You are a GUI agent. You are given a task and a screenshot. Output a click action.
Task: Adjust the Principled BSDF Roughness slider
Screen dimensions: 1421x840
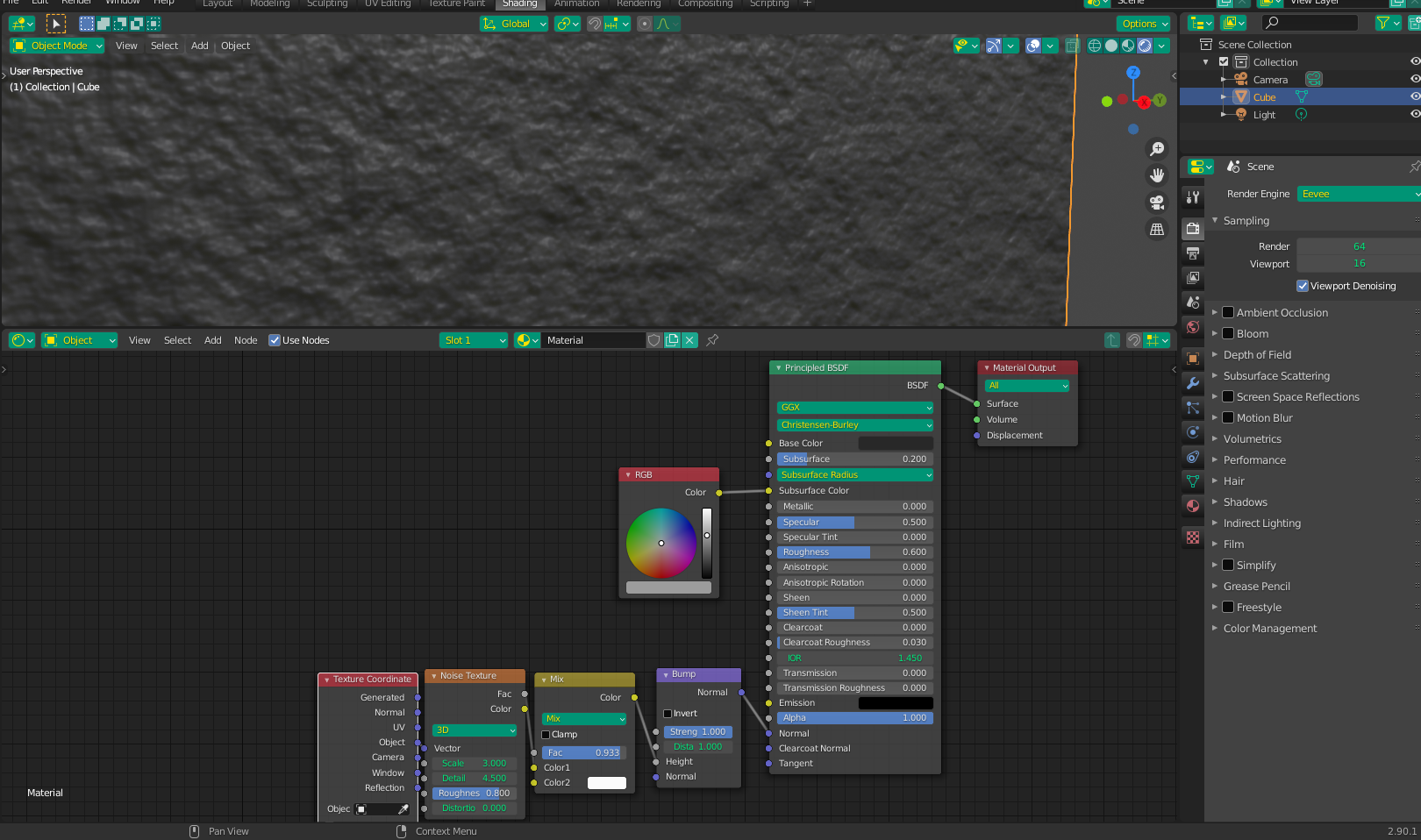855,552
